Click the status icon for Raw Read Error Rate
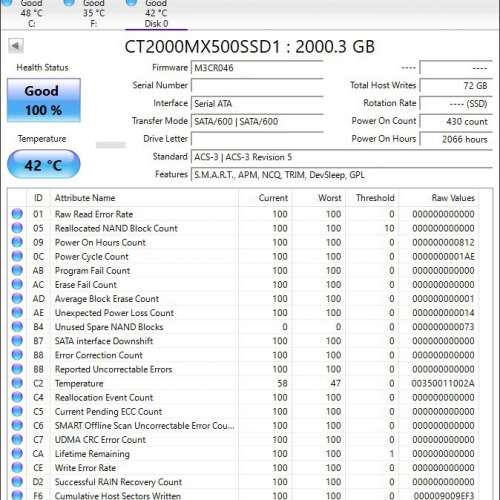This screenshot has width=500, height=500. click(17, 214)
